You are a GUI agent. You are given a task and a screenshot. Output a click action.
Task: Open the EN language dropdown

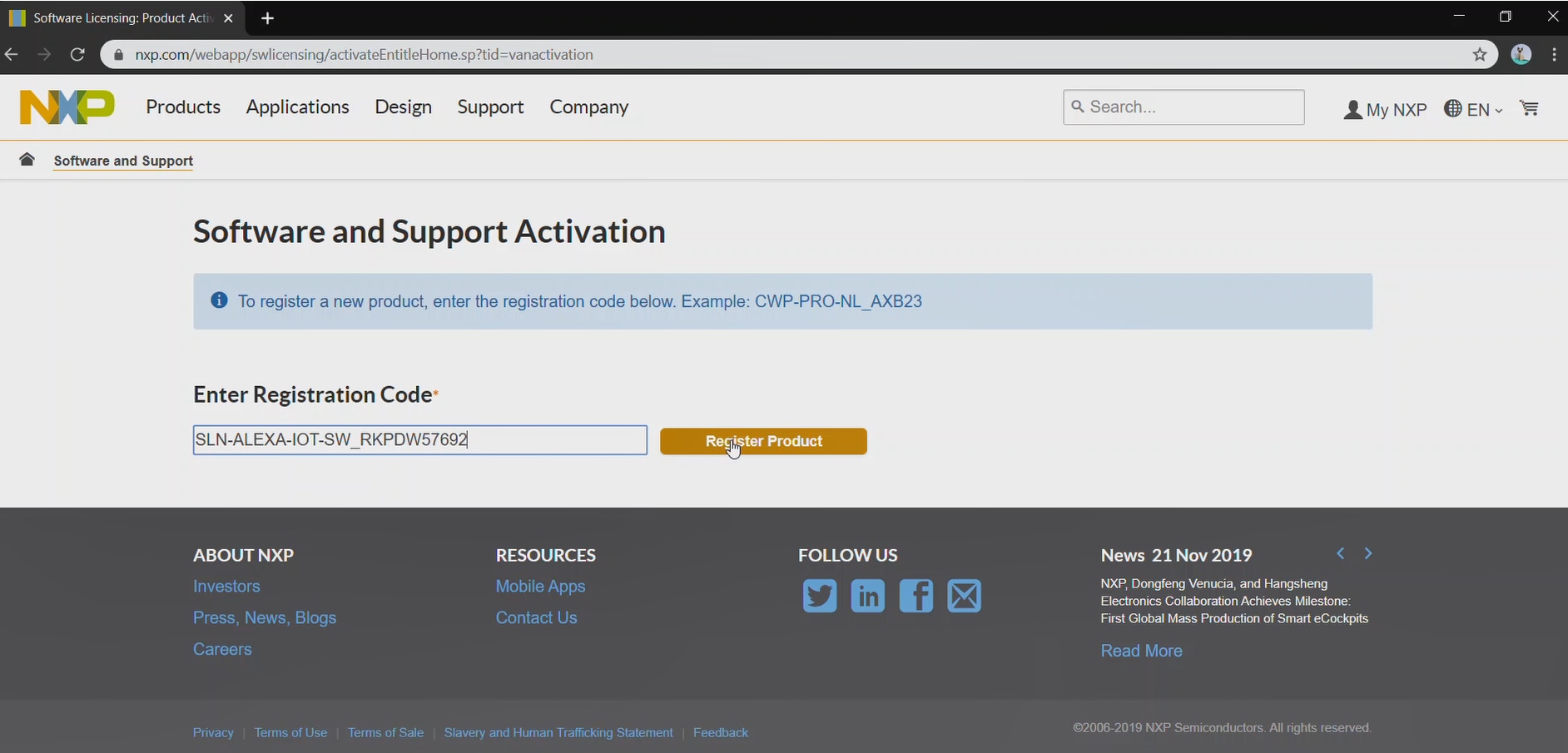[1474, 109]
